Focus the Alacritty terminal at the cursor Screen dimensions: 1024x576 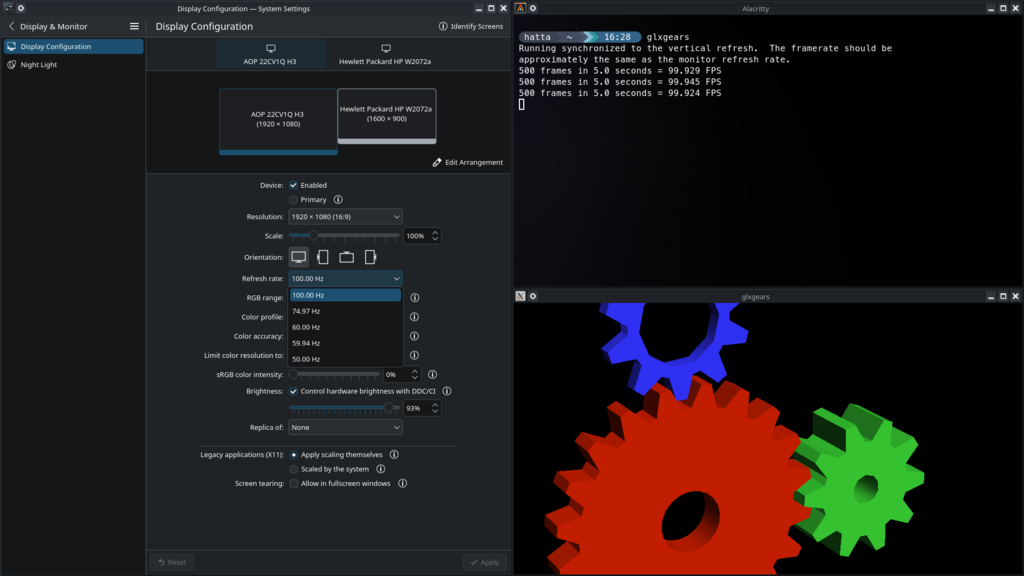(x=522, y=104)
